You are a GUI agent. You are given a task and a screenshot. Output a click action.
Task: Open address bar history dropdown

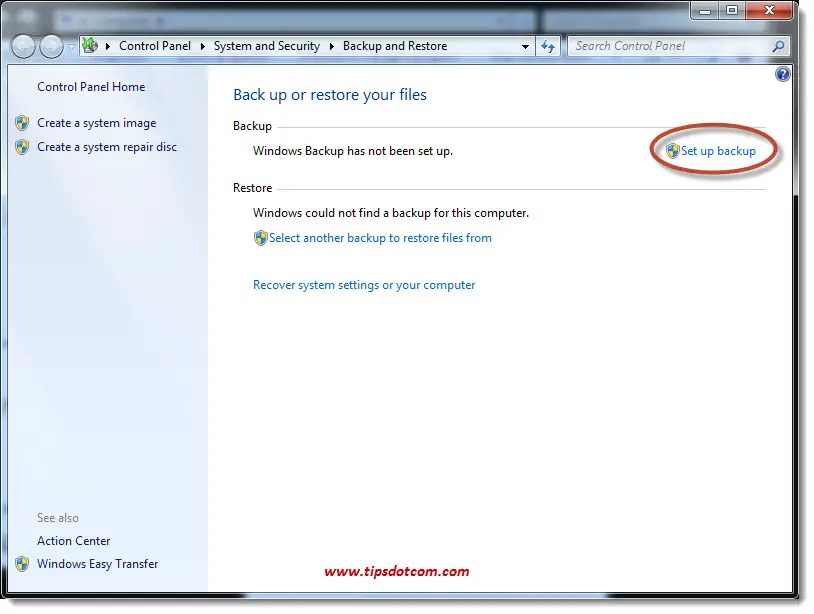[525, 47]
